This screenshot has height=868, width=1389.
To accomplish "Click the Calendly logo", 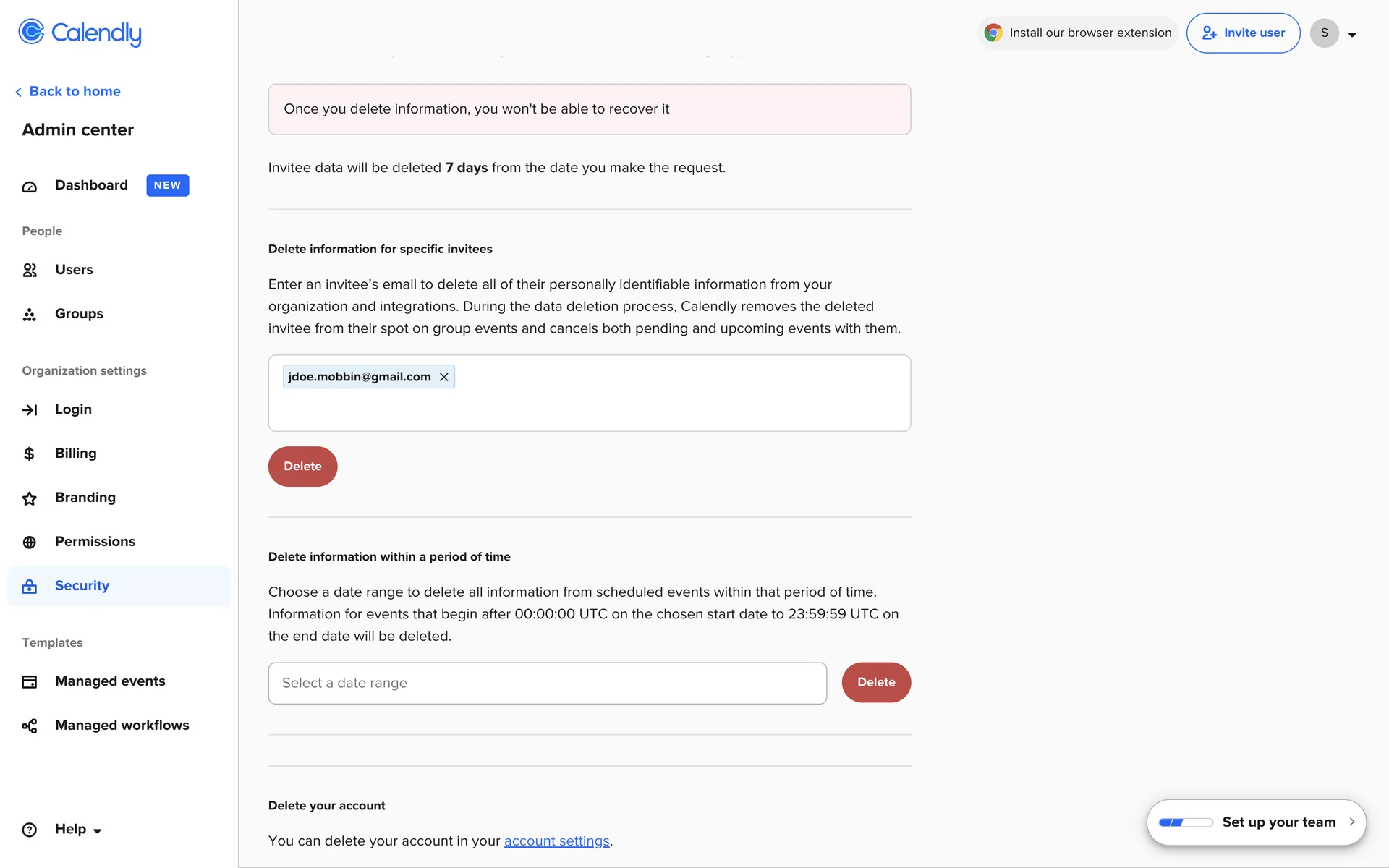I will coord(80,33).
